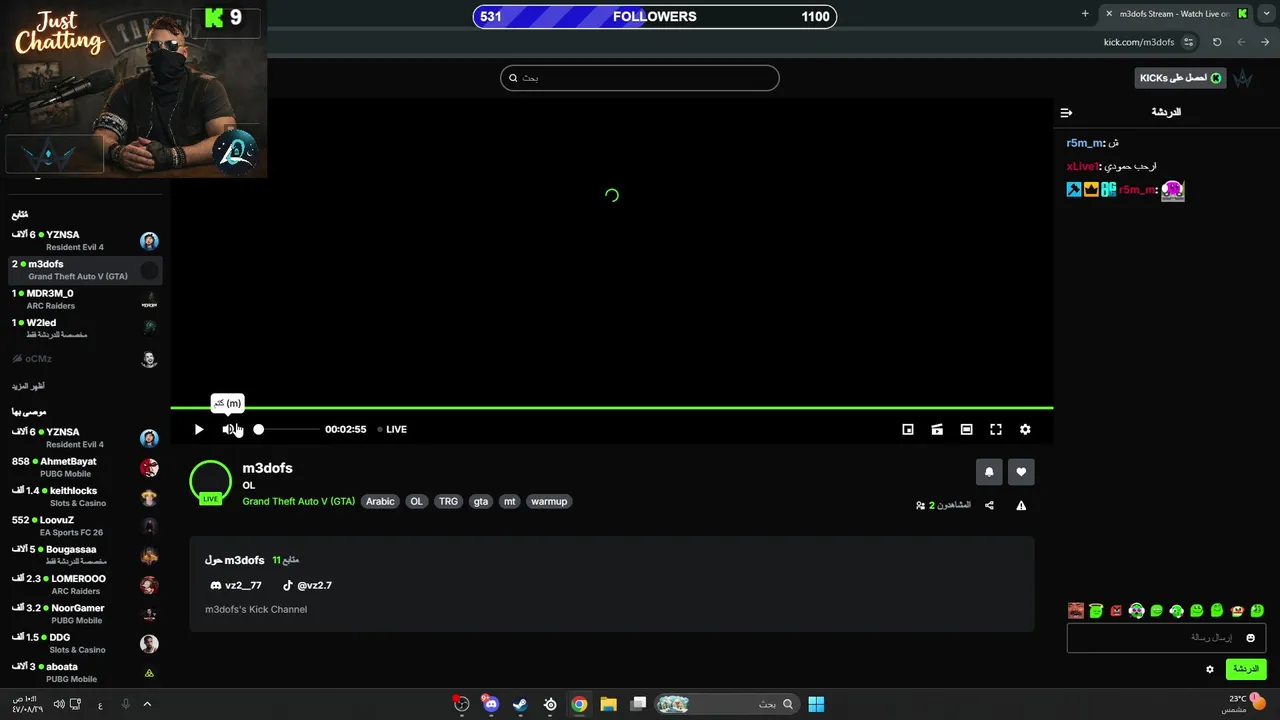This screenshot has width=1280, height=720.
Task: Open AhmetBayat recommended channel
Action: (x=85, y=467)
